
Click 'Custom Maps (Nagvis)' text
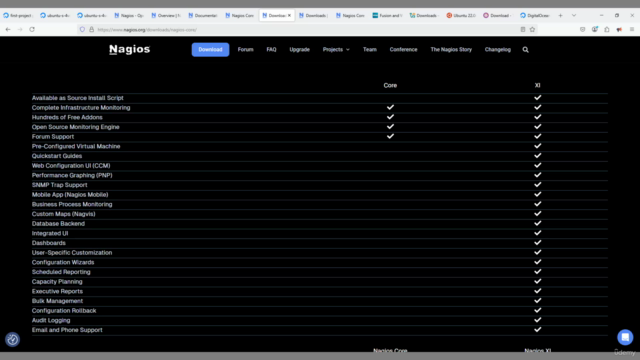point(63,214)
